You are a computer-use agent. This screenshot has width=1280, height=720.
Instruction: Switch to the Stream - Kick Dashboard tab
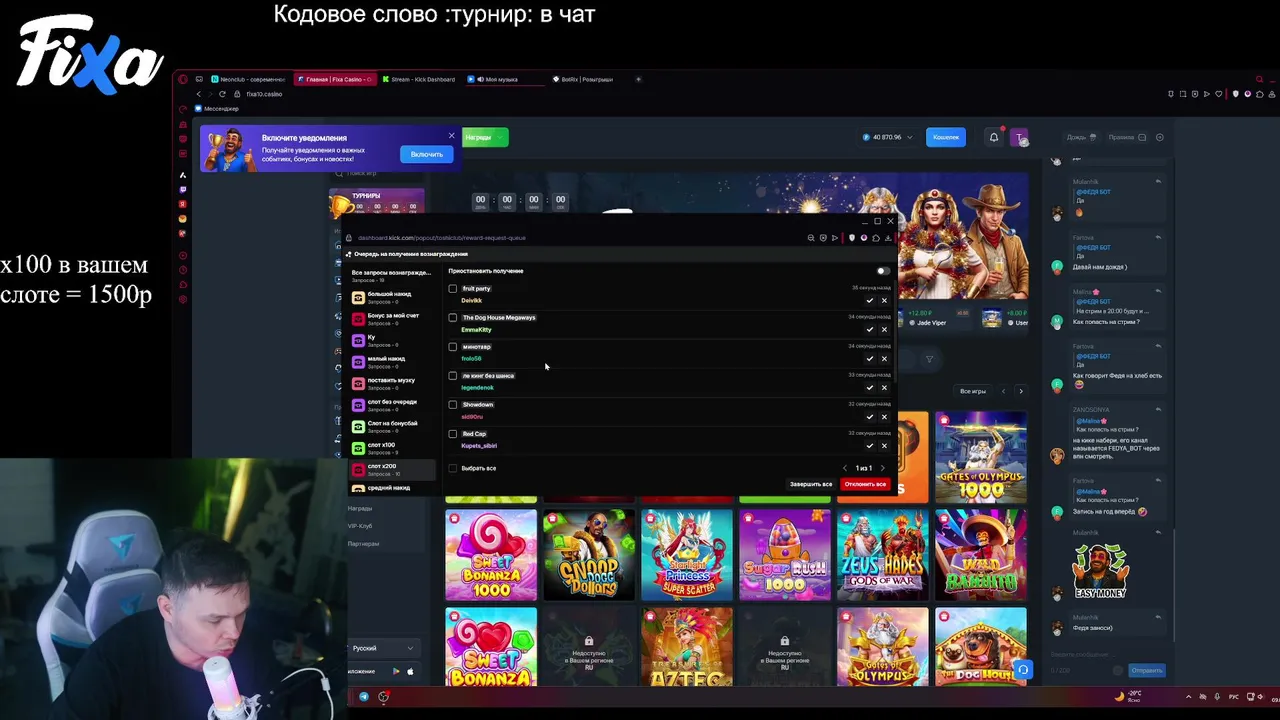pyautogui.click(x=420, y=79)
